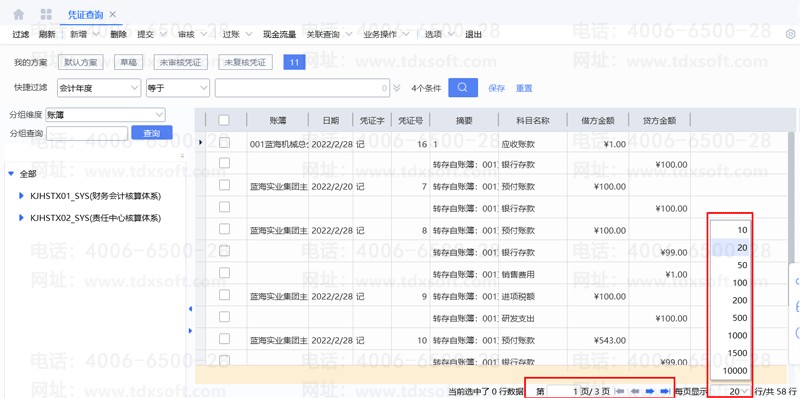This screenshot has height=398, width=800.
Task: Click the blue search magnifier button
Action: pos(463,87)
